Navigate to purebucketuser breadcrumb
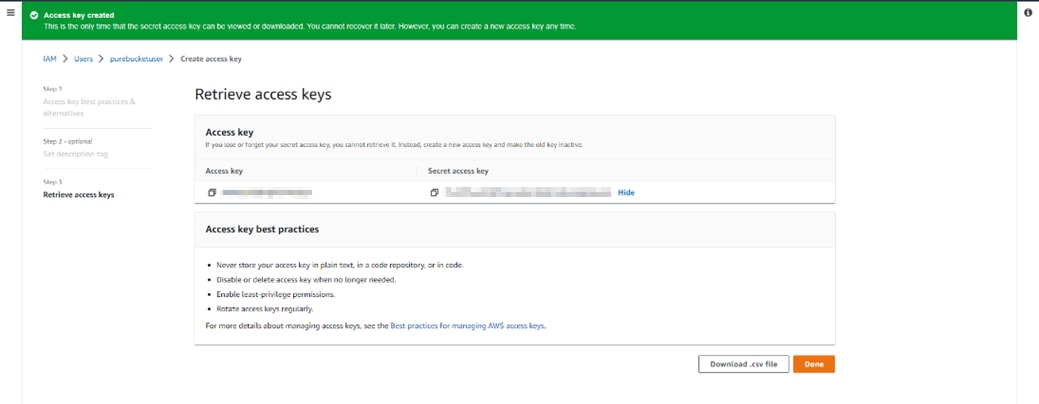Viewport: 1039px width, 404px height. coord(135,59)
